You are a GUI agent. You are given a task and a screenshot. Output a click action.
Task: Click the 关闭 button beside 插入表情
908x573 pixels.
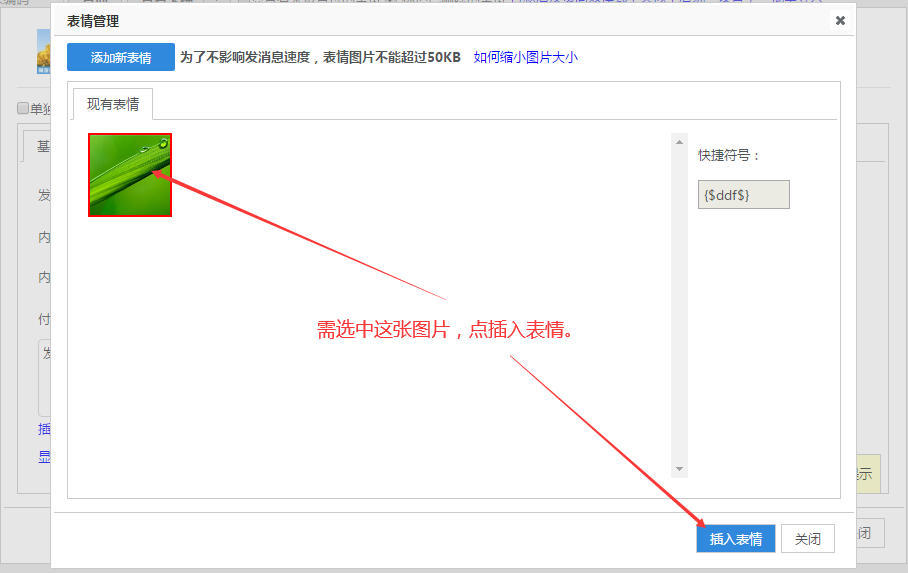point(807,538)
